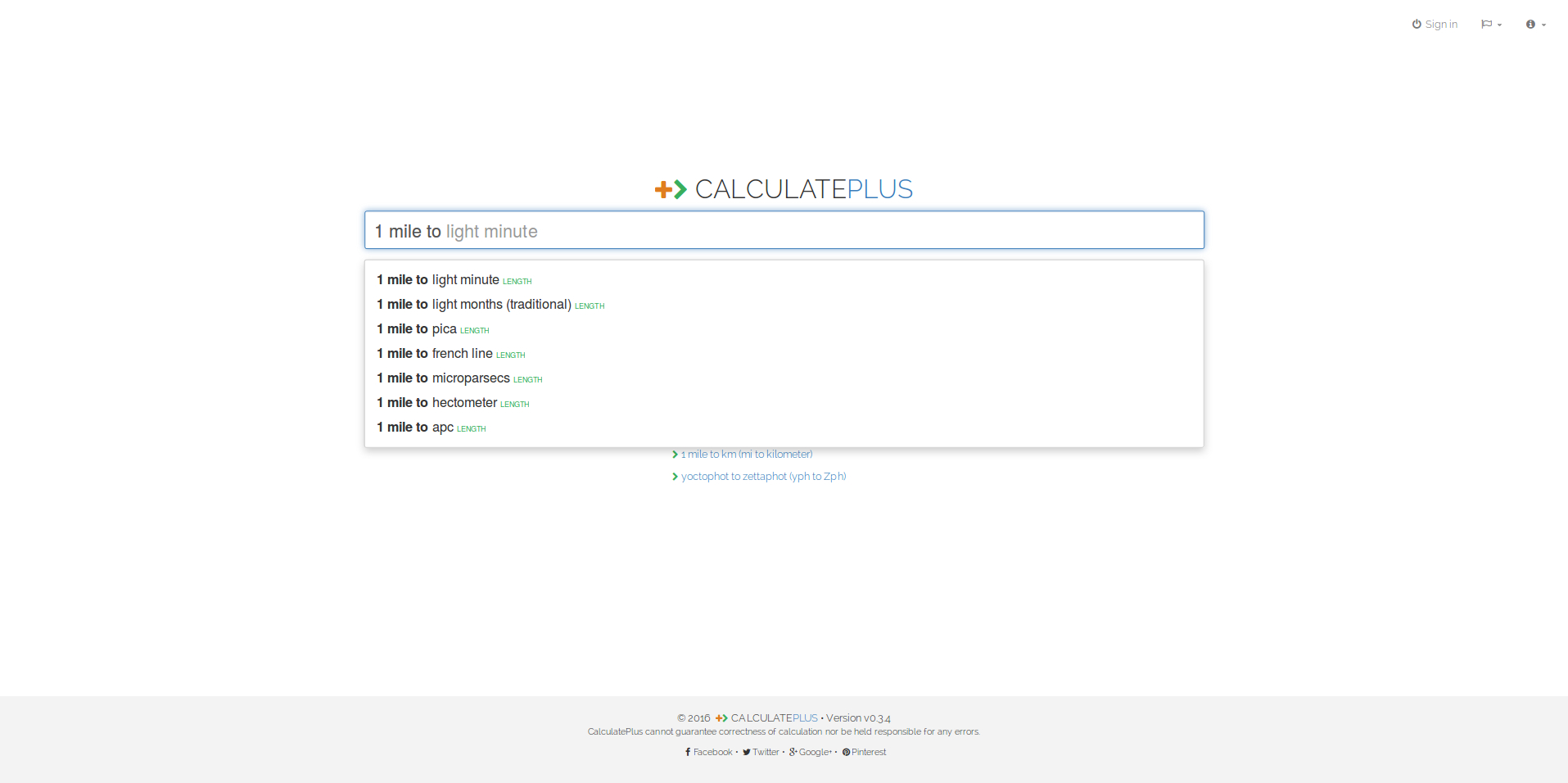Image resolution: width=1568 pixels, height=783 pixels.
Task: Click the CalculatePlus logo heading
Action: coord(784,189)
